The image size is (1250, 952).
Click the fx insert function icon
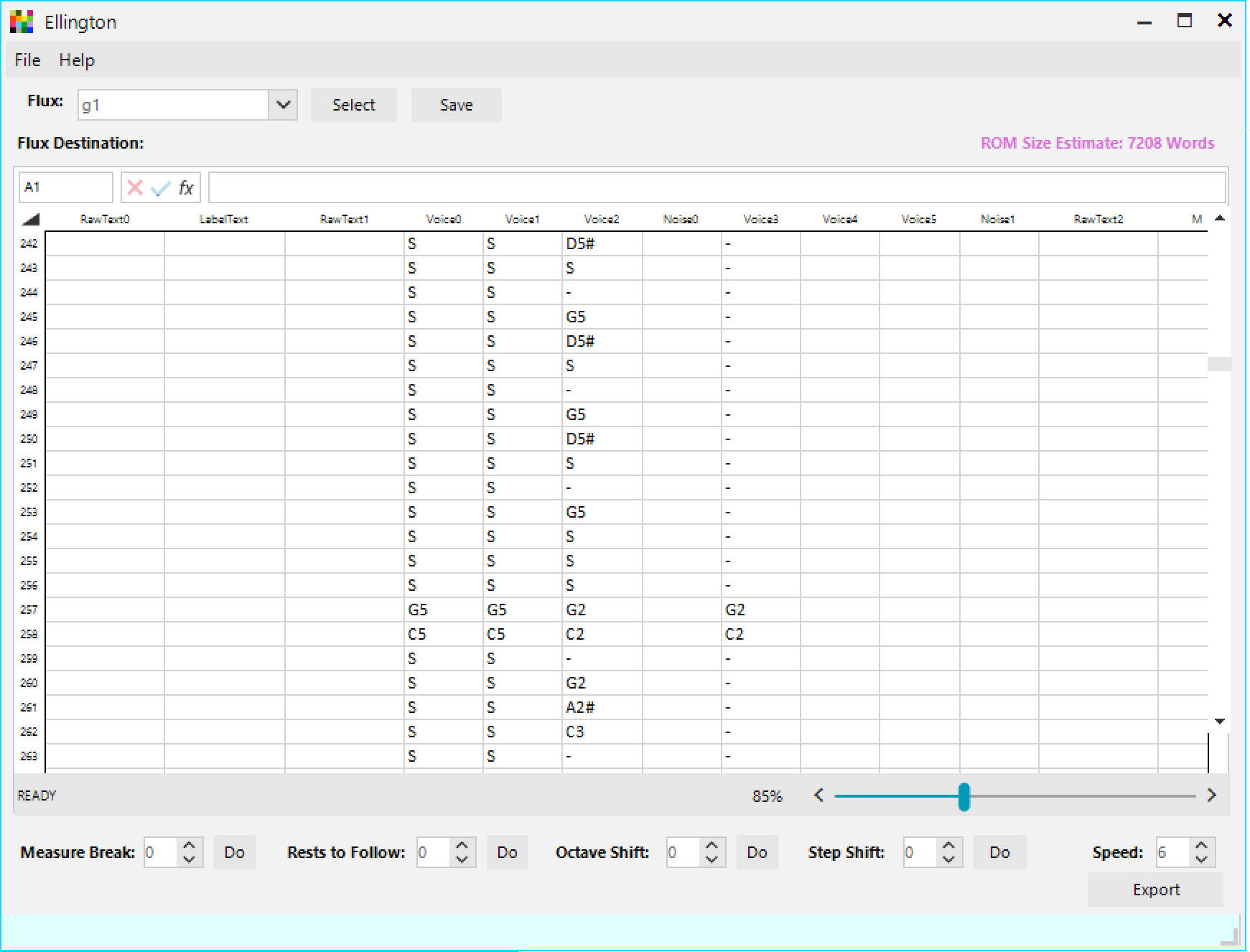[186, 188]
